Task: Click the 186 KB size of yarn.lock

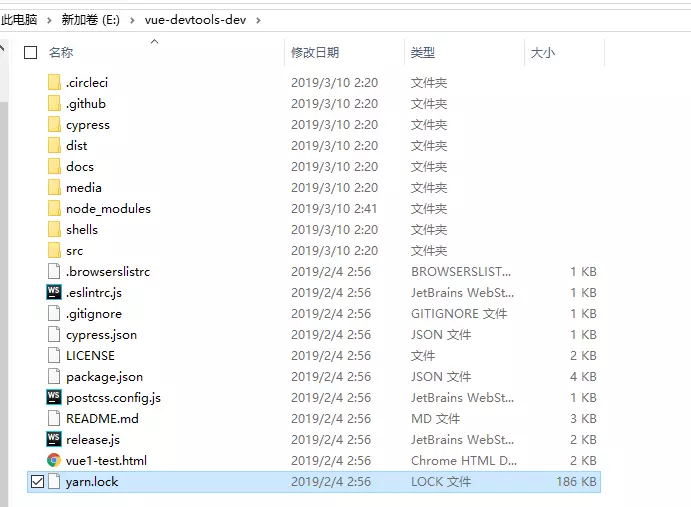Action: coord(576,481)
